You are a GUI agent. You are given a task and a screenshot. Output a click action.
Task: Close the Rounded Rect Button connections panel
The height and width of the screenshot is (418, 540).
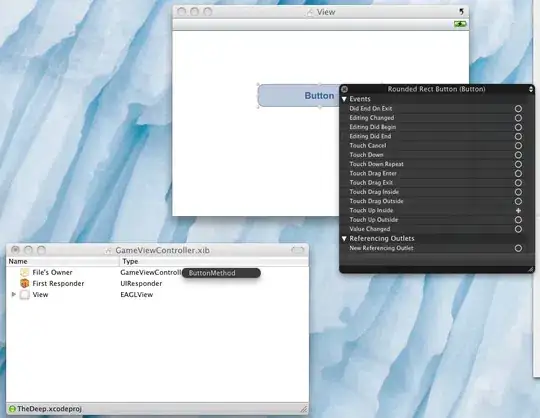click(344, 89)
